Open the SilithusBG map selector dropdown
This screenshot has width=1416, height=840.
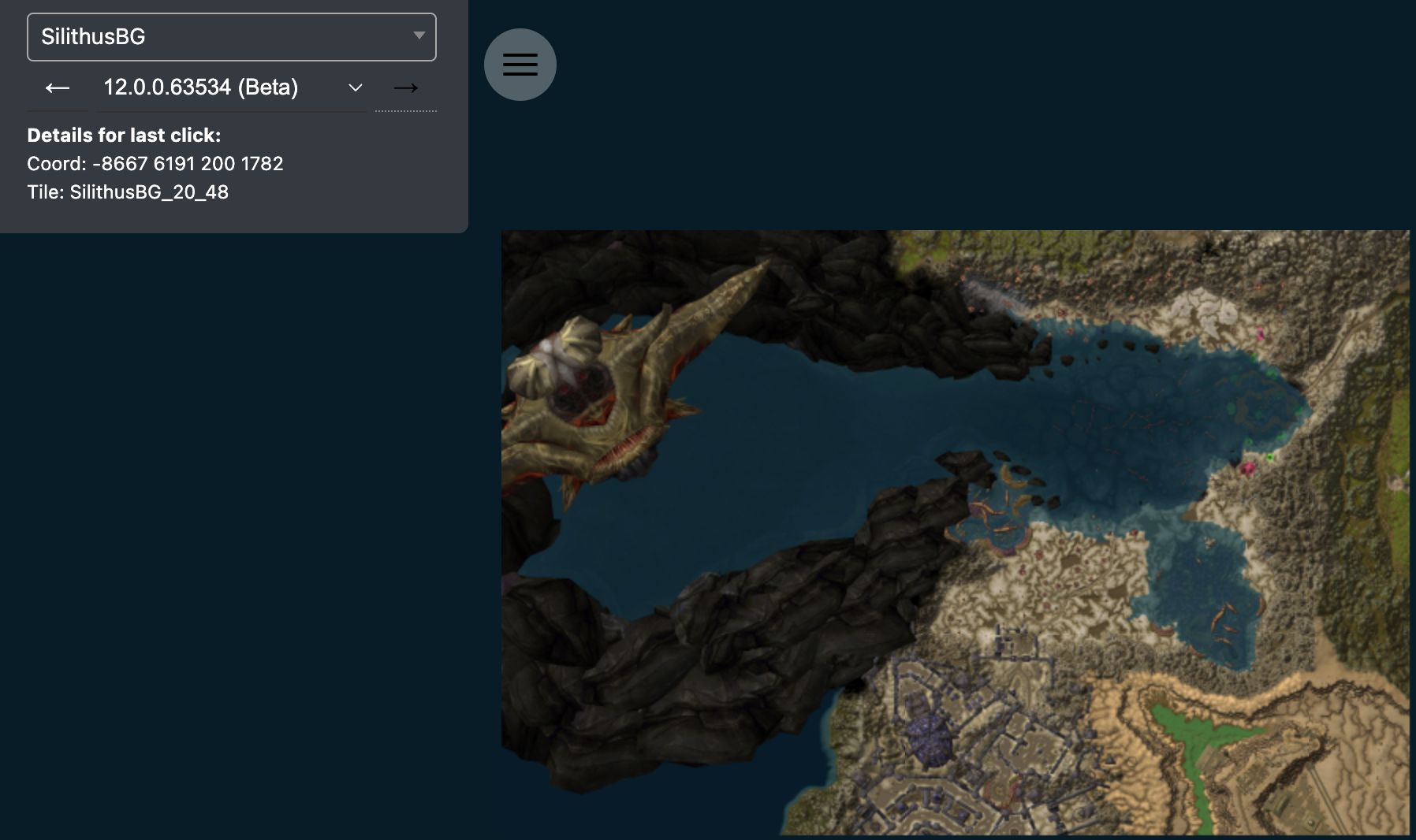tap(232, 37)
